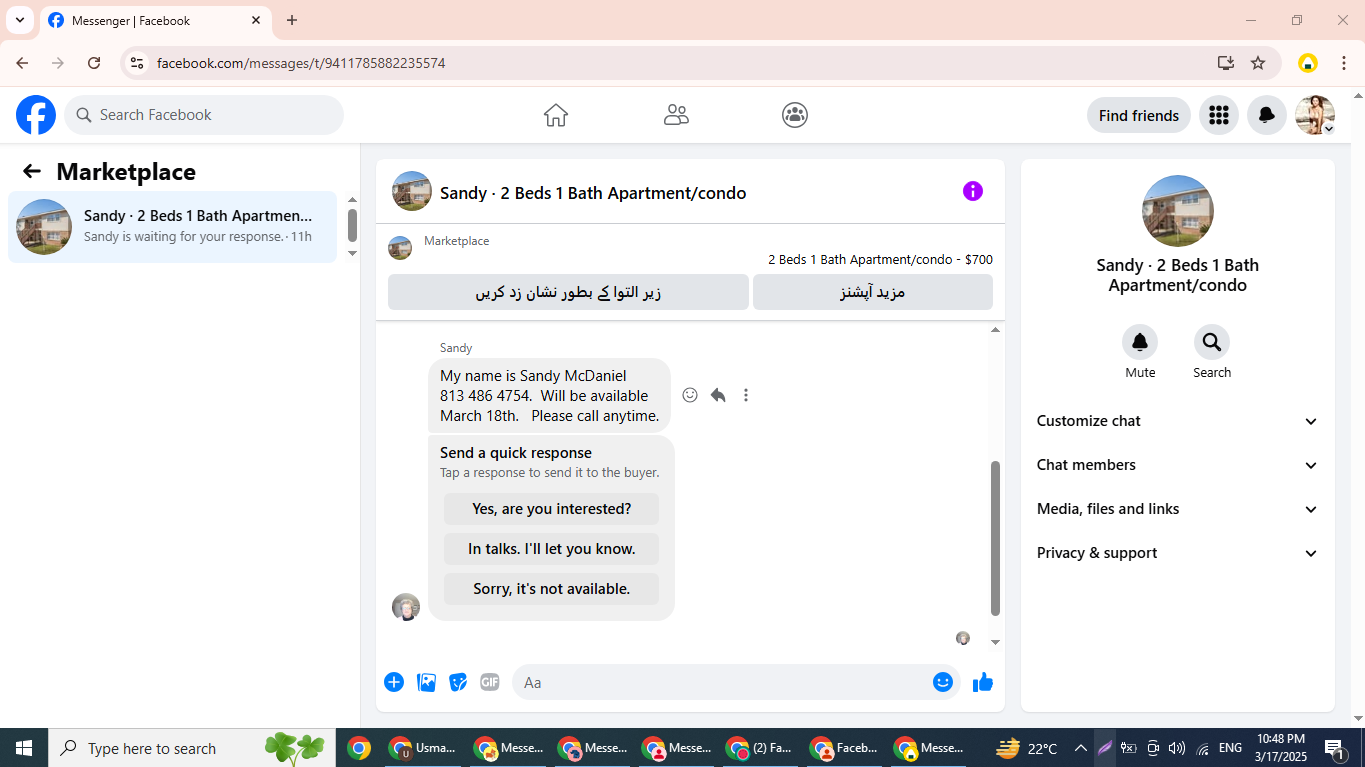This screenshot has width=1365, height=767.
Task: Click Sandy's message text 'My name is Sandy McDaniel'
Action: pyautogui.click(x=533, y=376)
